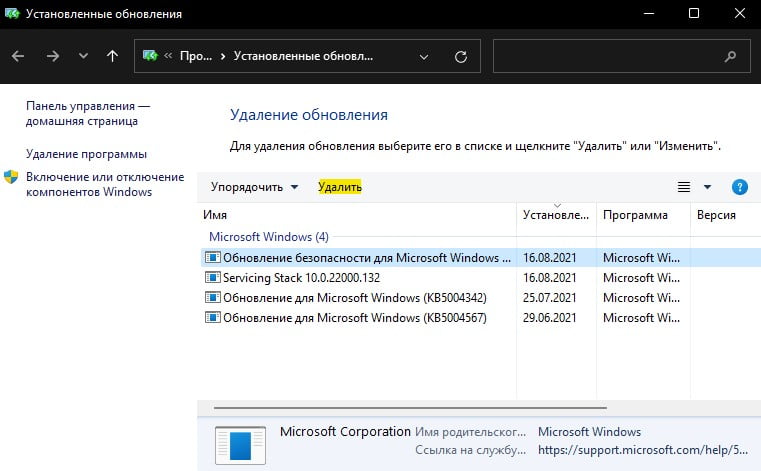Open 'Включение или отключение компонентов Windows'

(105, 185)
